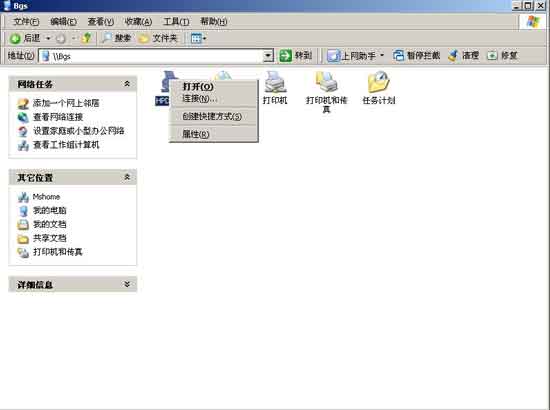Viewport: 550px width, 410px height.
Task: Open the Search (搜索) toolbar button
Action: click(x=116, y=38)
